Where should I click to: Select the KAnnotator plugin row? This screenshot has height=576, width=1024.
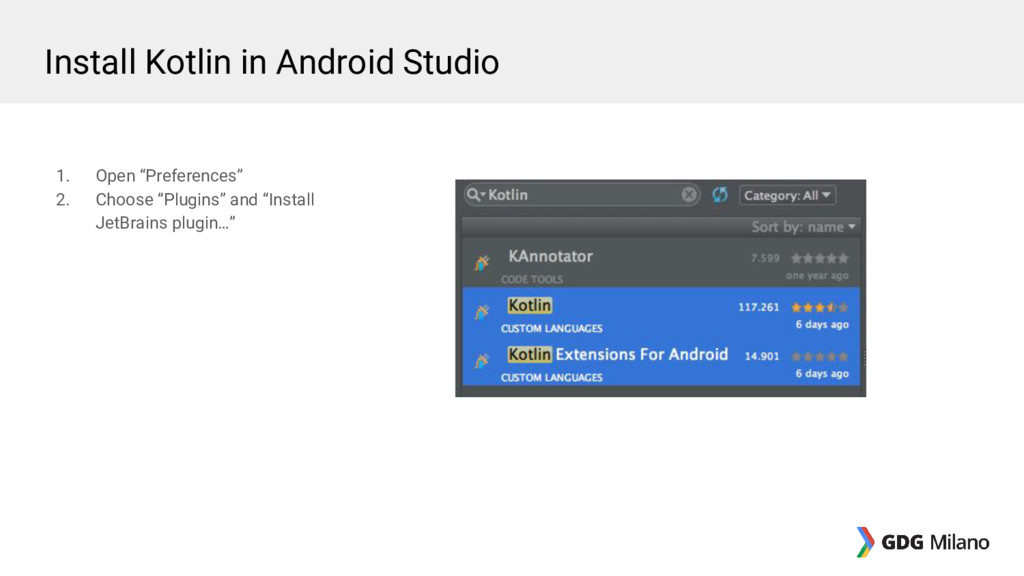(x=661, y=263)
